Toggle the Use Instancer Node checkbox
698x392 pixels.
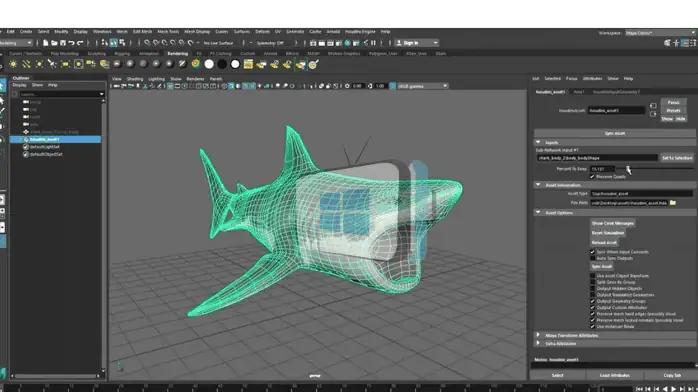(592, 327)
